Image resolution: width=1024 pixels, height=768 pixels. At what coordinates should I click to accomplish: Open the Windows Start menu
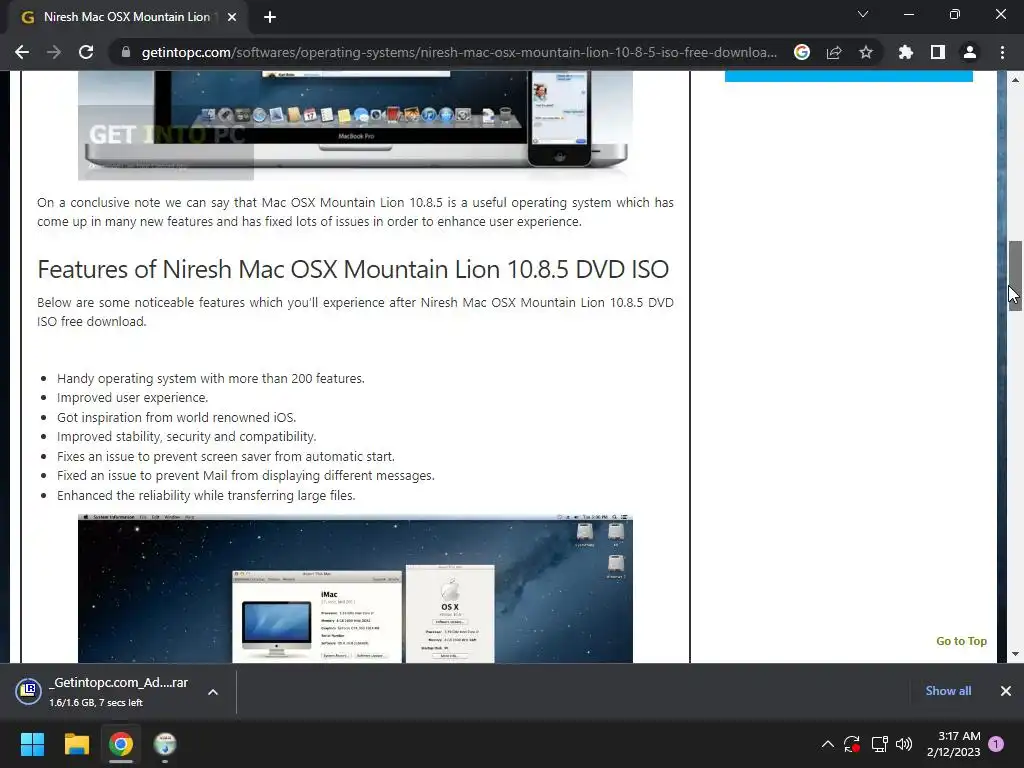[x=32, y=744]
